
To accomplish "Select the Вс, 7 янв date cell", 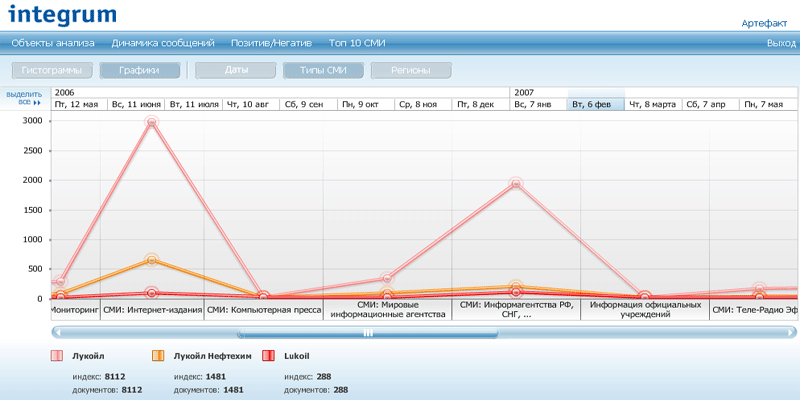I will [x=539, y=105].
